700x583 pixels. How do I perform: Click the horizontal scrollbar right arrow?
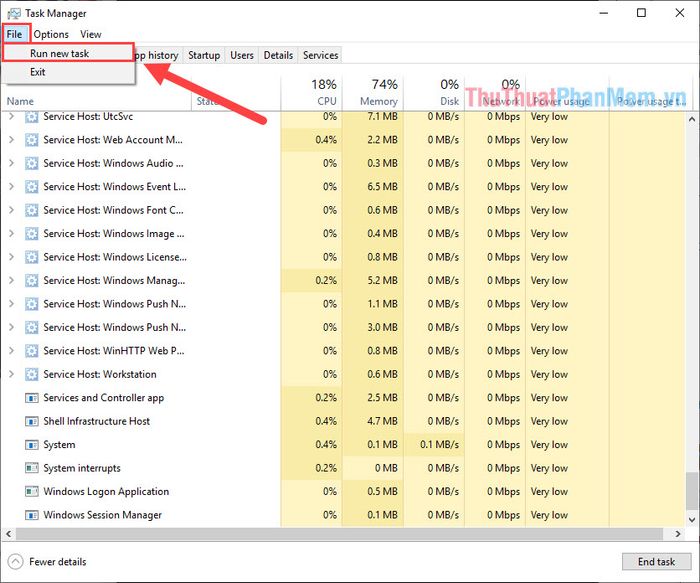pyautogui.click(x=678, y=534)
